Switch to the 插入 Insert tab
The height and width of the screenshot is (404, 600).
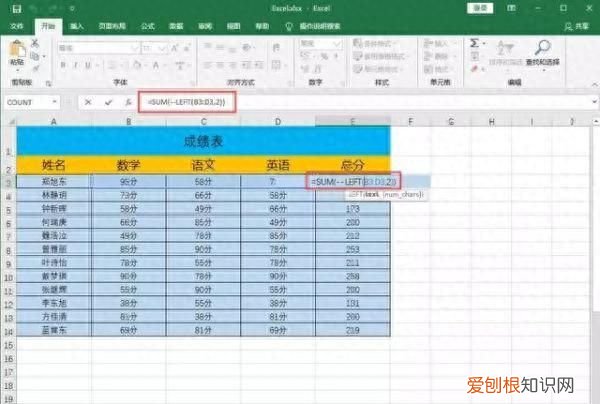(77, 26)
